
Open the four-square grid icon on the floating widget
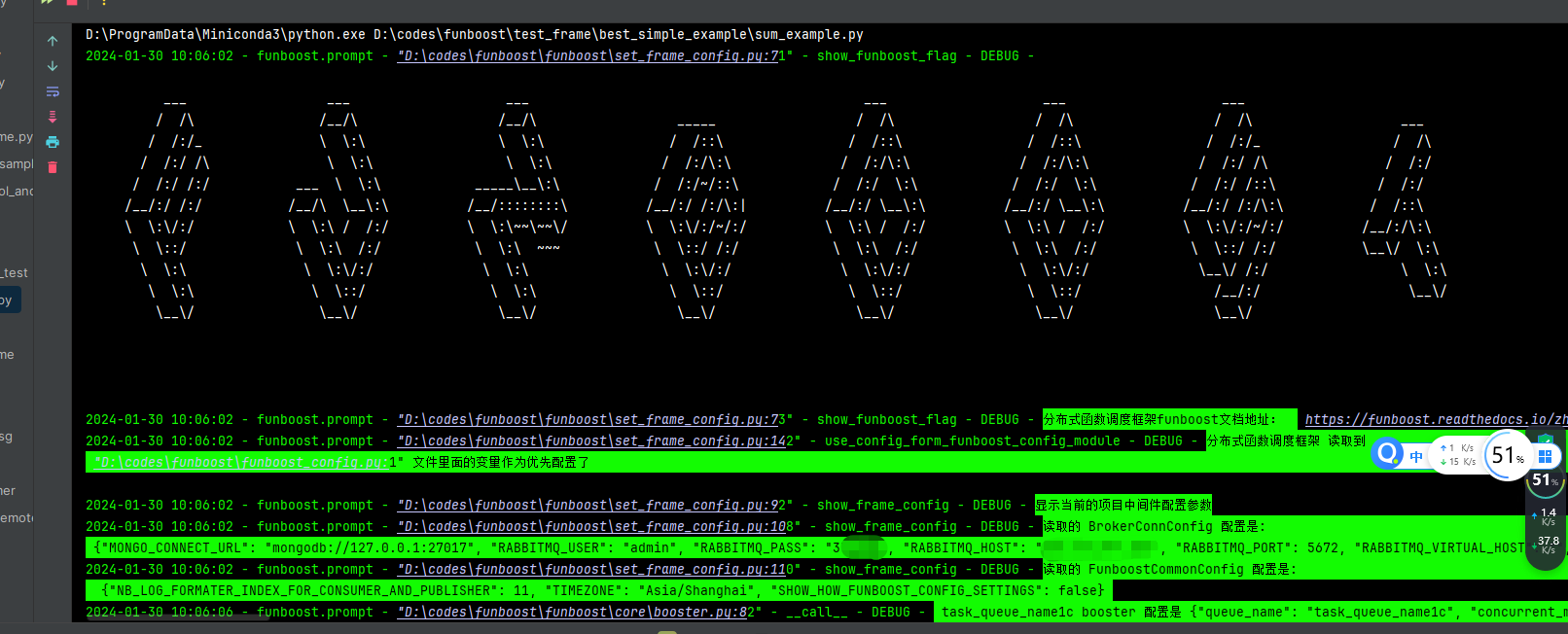point(1545,456)
